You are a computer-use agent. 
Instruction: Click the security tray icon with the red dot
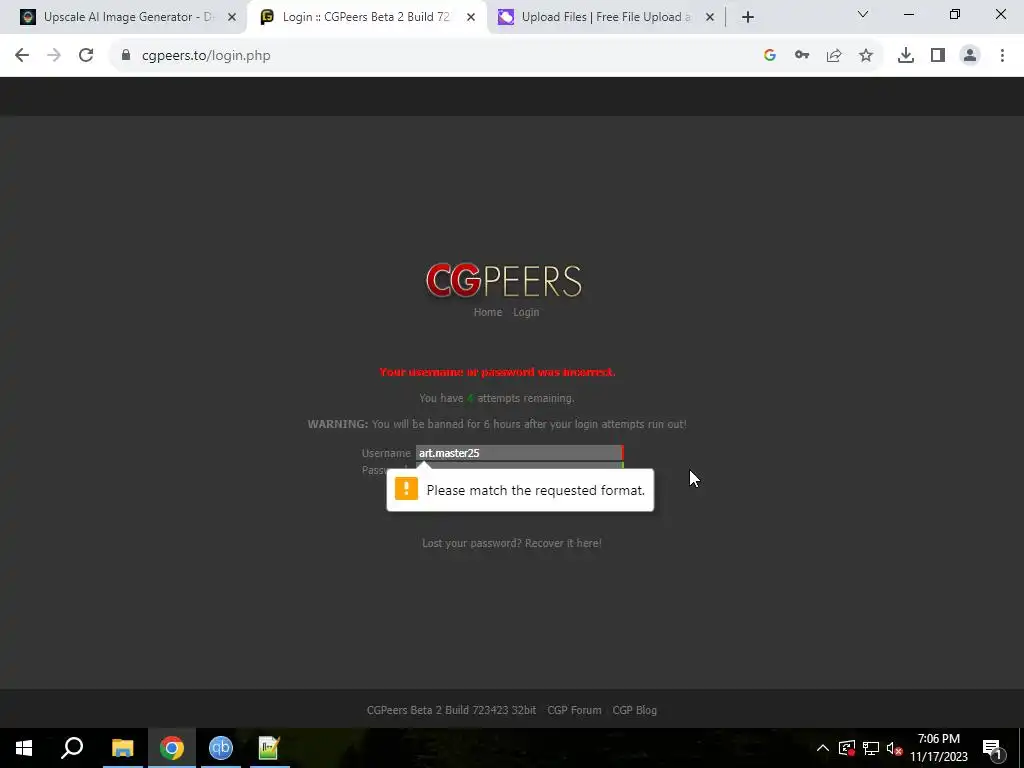click(847, 748)
